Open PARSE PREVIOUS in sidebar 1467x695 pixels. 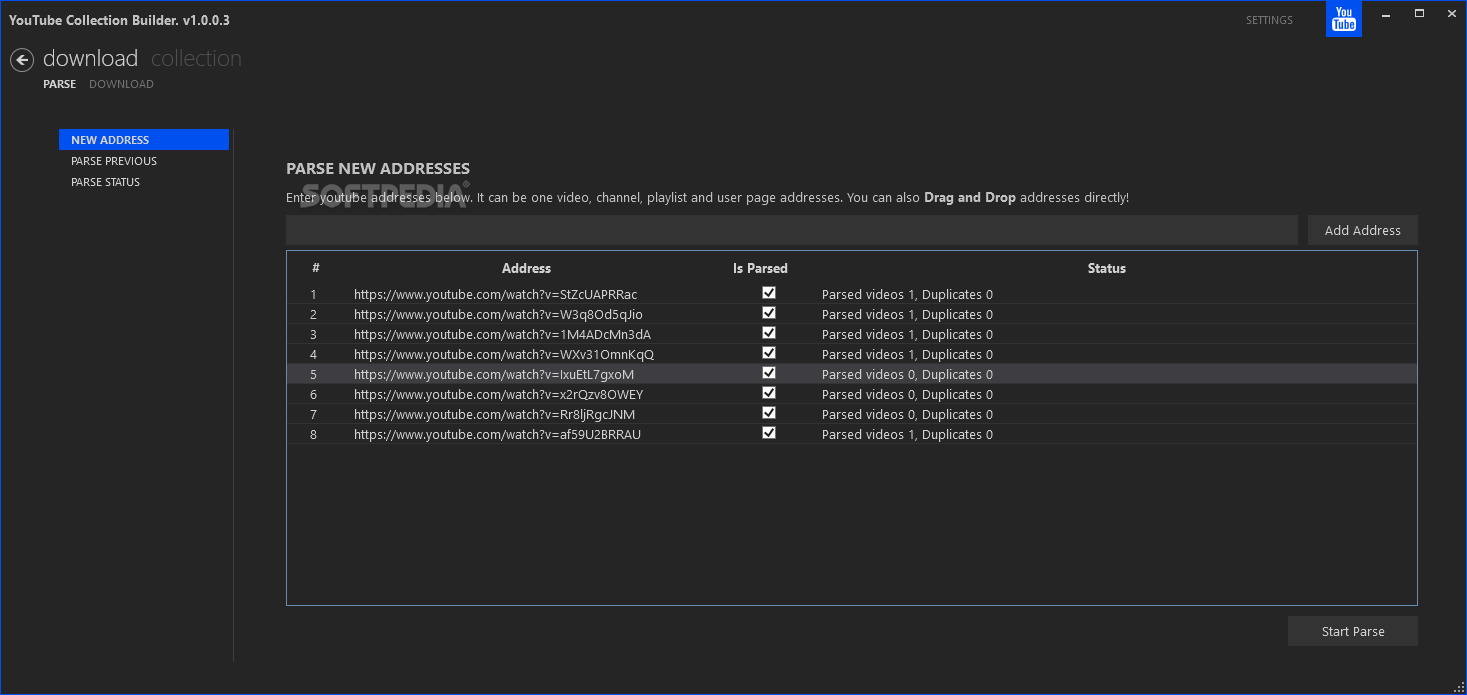pos(114,161)
